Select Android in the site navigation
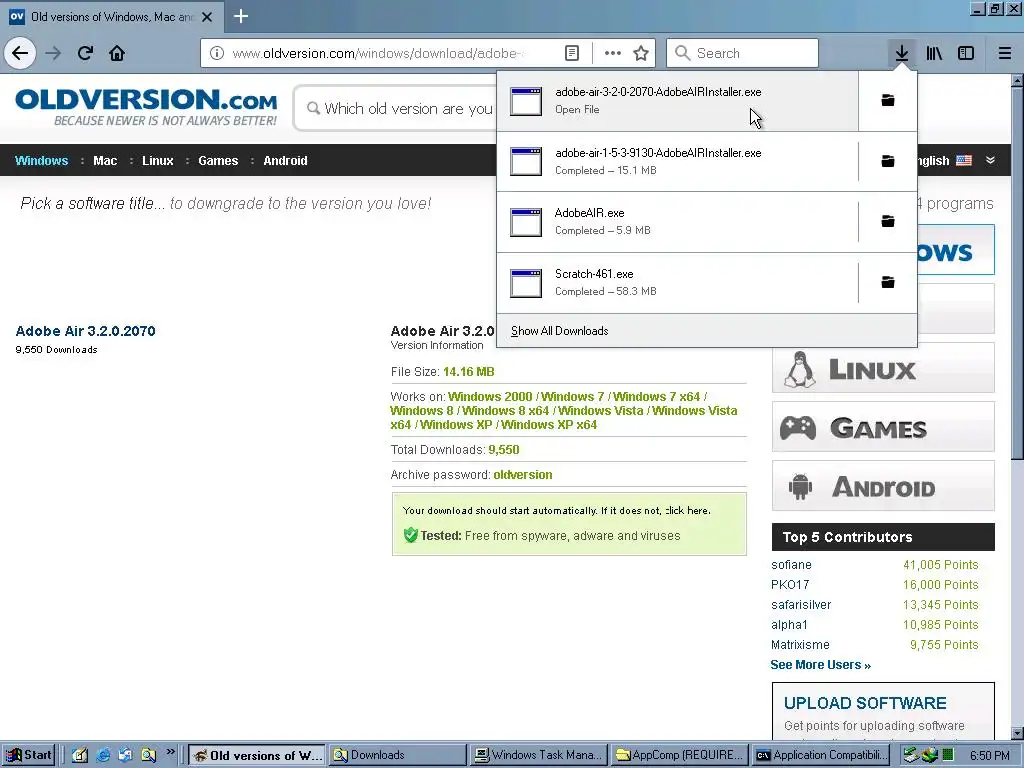 (x=285, y=161)
